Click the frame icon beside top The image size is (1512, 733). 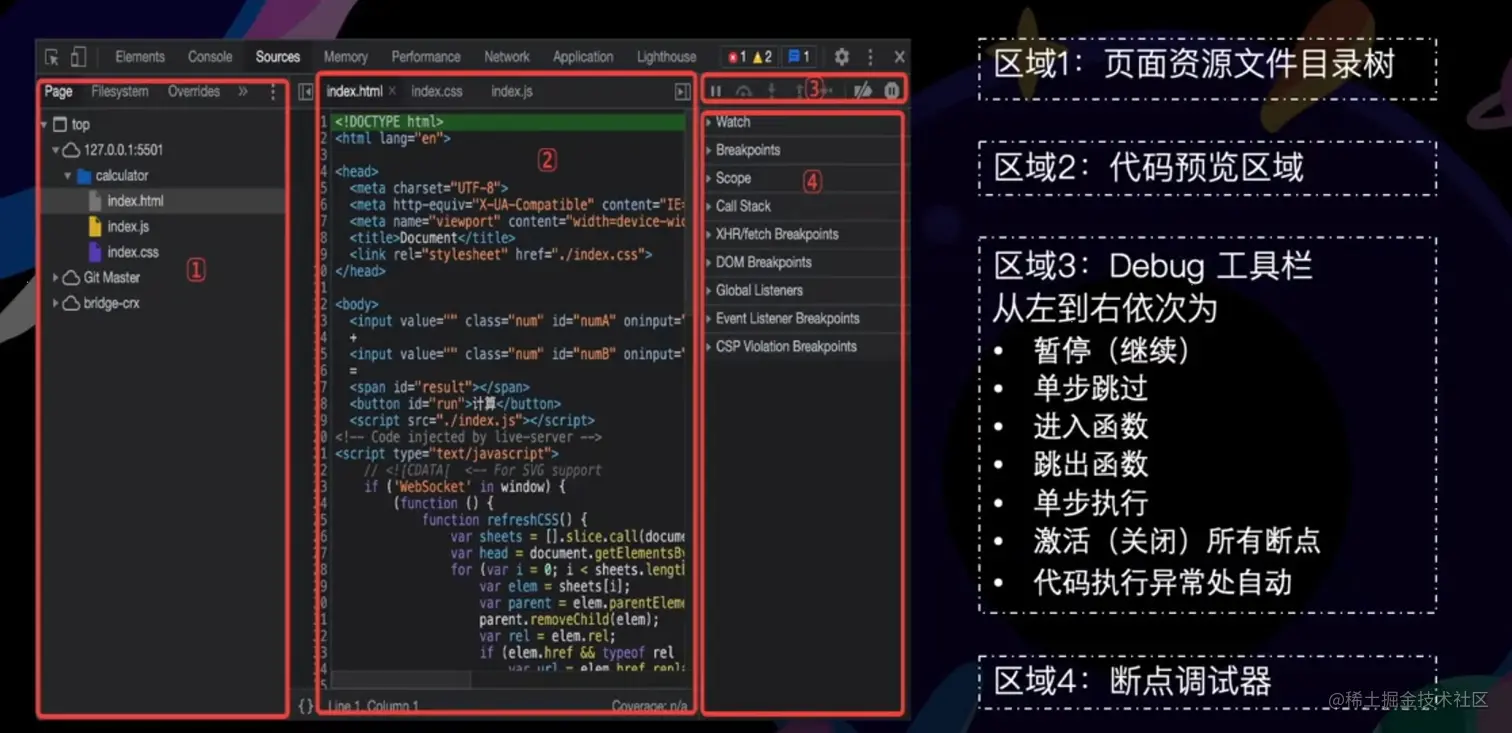(60, 125)
